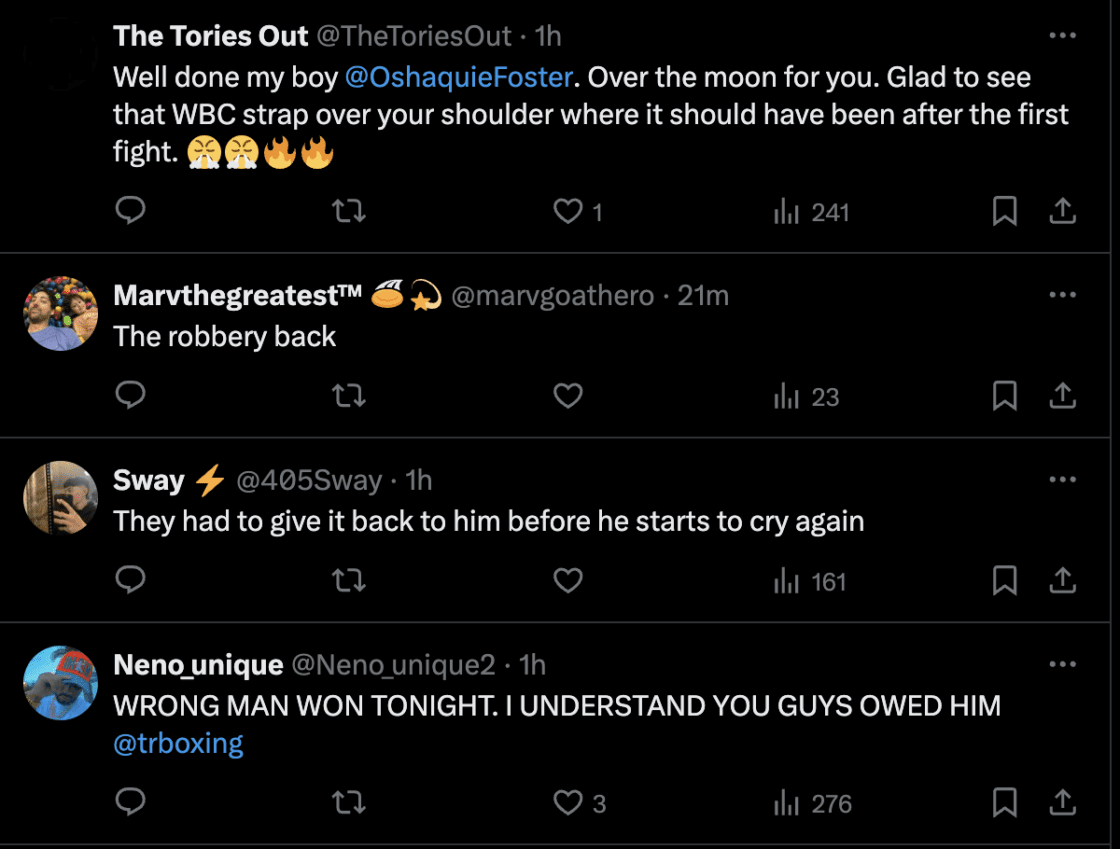Expand the three-dot menu on Sway's tweet

pyautogui.click(x=1061, y=480)
